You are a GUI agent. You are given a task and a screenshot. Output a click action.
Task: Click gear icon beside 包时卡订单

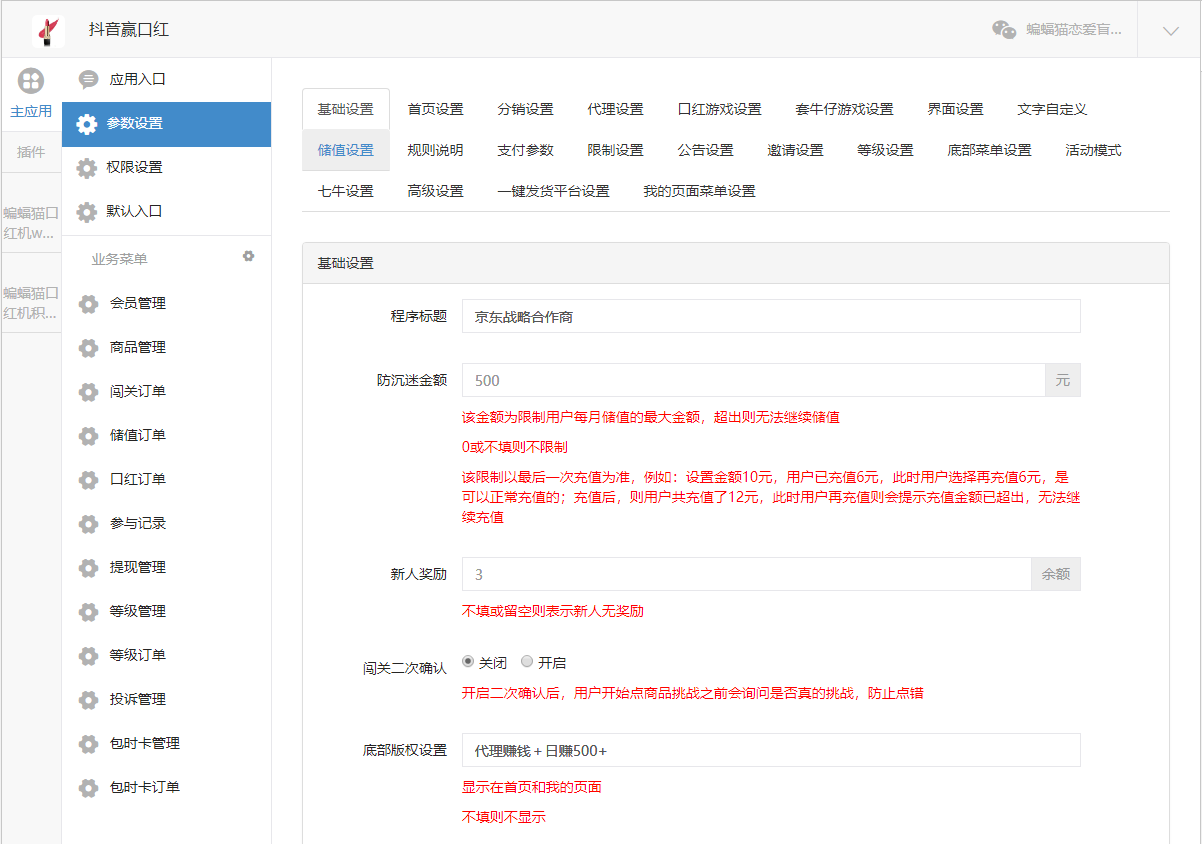[89, 788]
